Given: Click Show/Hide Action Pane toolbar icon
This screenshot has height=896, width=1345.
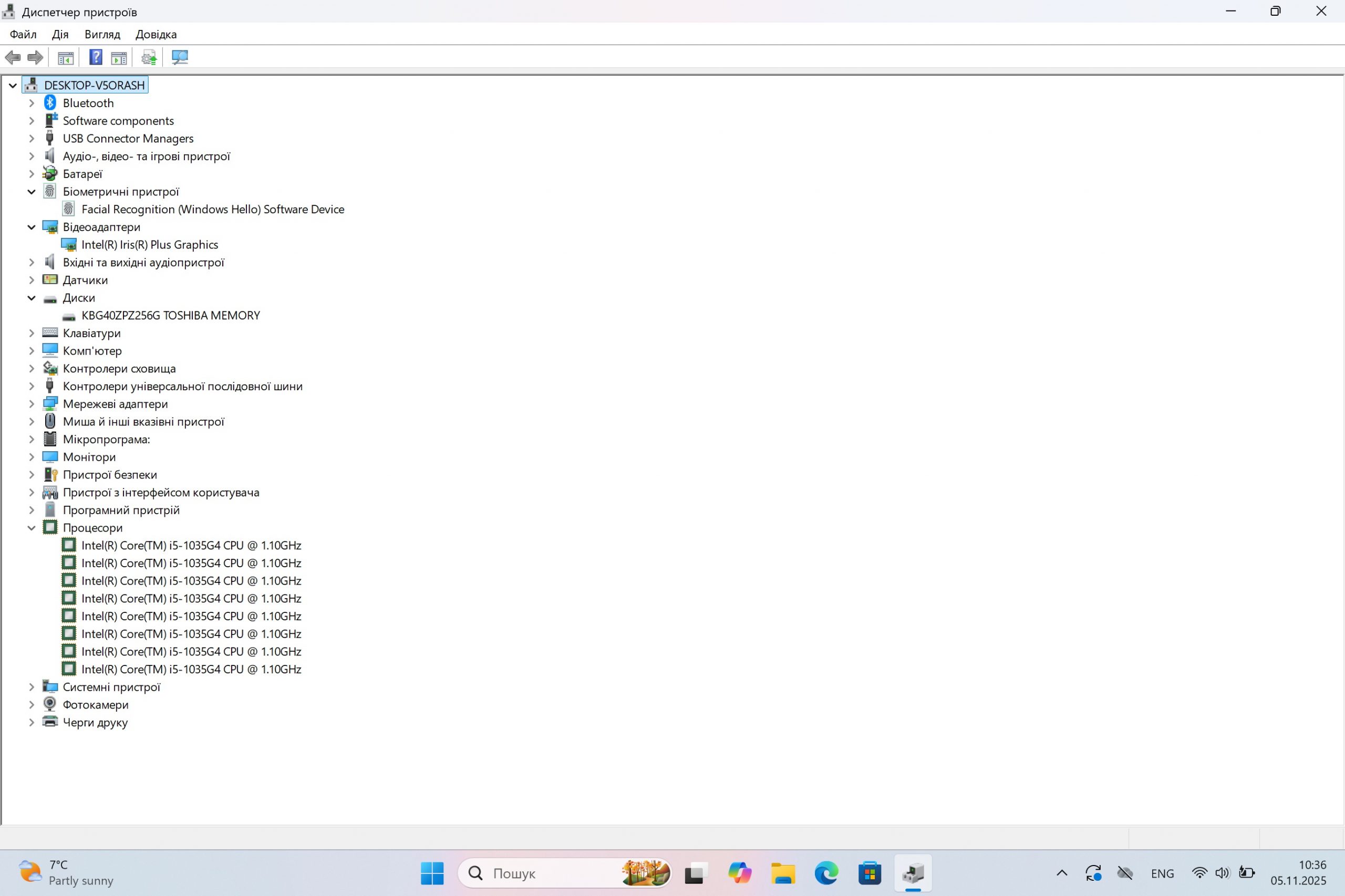Looking at the screenshot, I should click(x=119, y=57).
